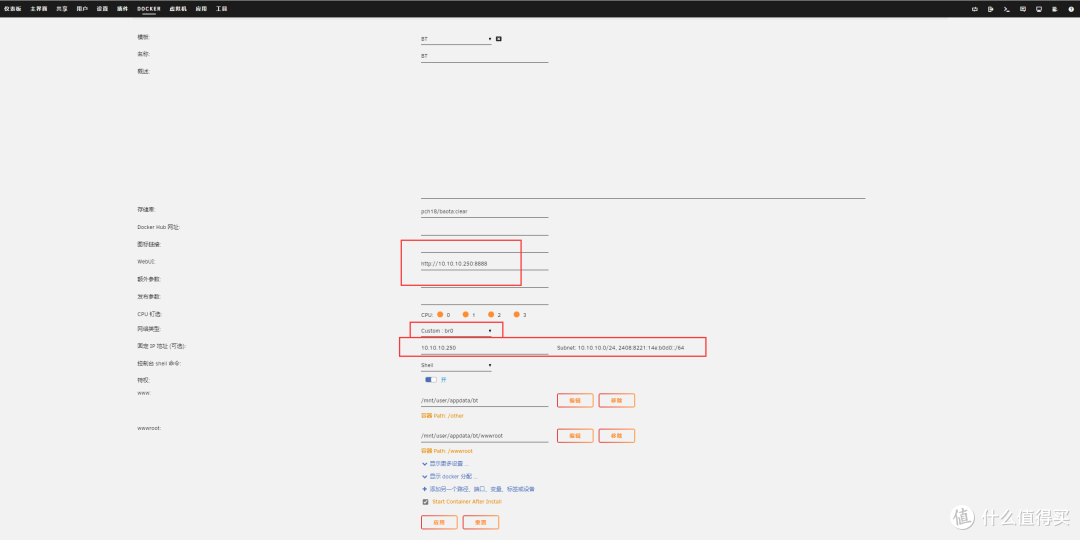This screenshot has width=1080, height=540.
Task: Open the DOCKER tab in navigation
Action: [x=149, y=8]
